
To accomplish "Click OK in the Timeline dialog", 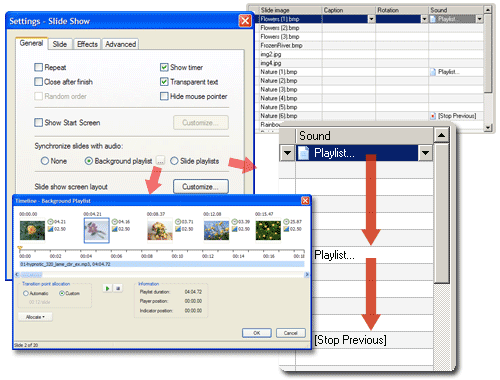I will click(x=257, y=333).
